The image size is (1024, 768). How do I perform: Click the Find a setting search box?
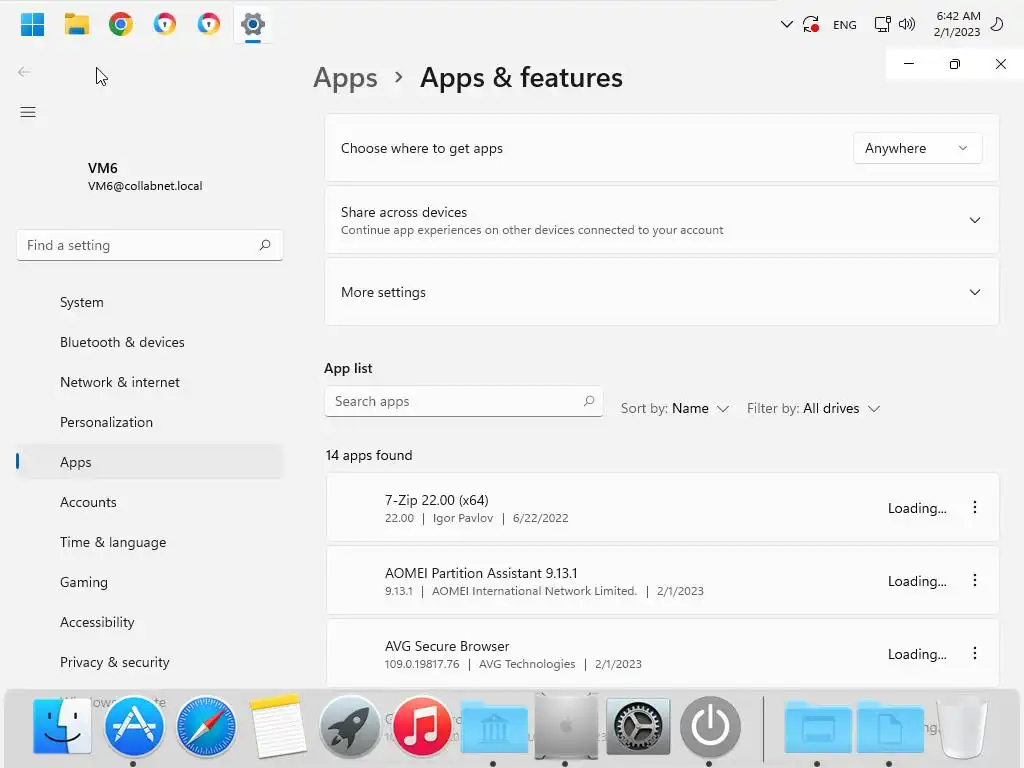[x=150, y=246]
